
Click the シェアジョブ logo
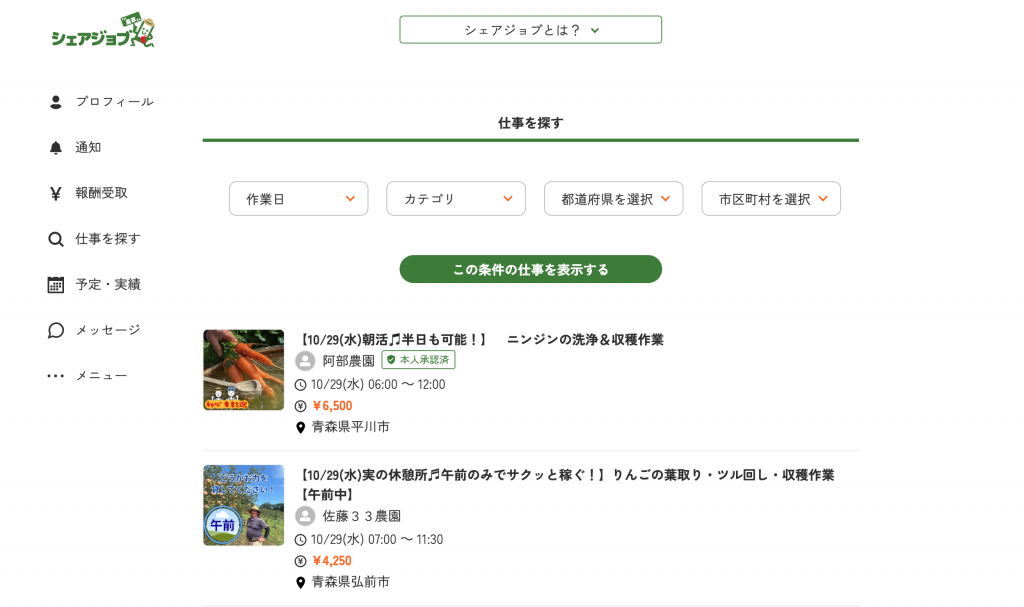[103, 32]
